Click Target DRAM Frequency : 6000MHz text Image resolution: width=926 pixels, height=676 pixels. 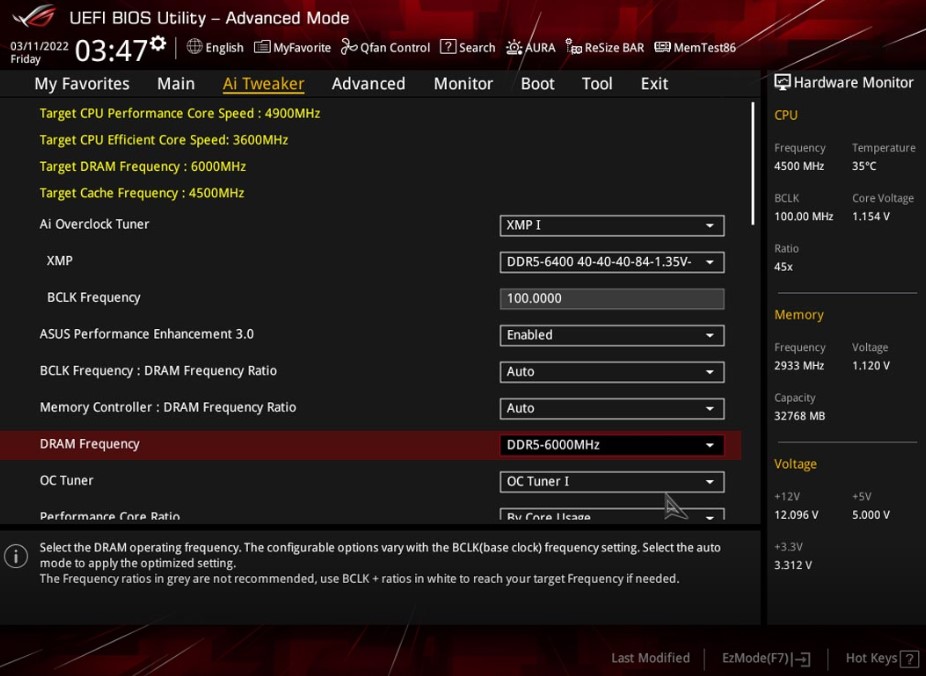click(x=142, y=166)
